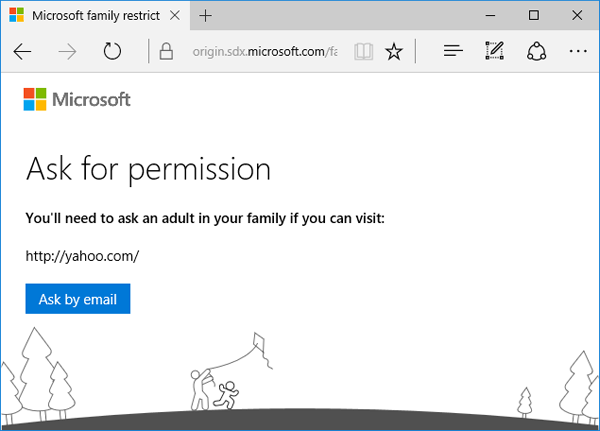This screenshot has height=431, width=600.
Task: Click the lock icon in address bar
Action: [166, 51]
